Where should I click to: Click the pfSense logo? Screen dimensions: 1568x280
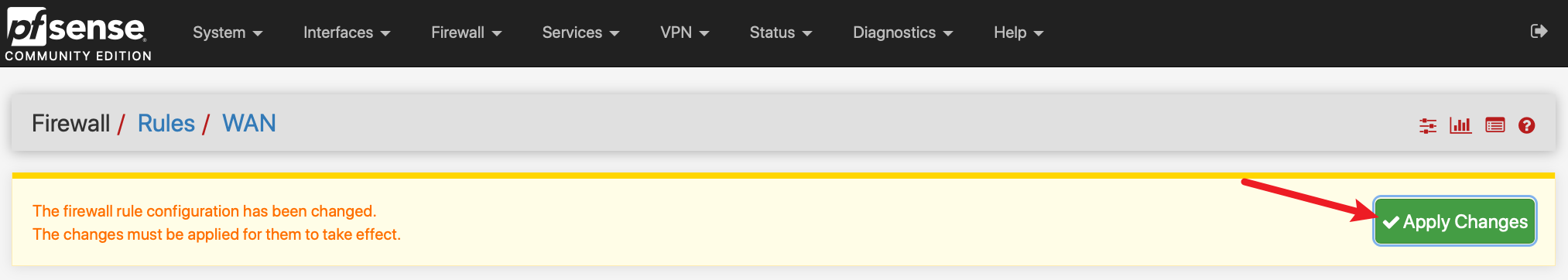click(77, 34)
